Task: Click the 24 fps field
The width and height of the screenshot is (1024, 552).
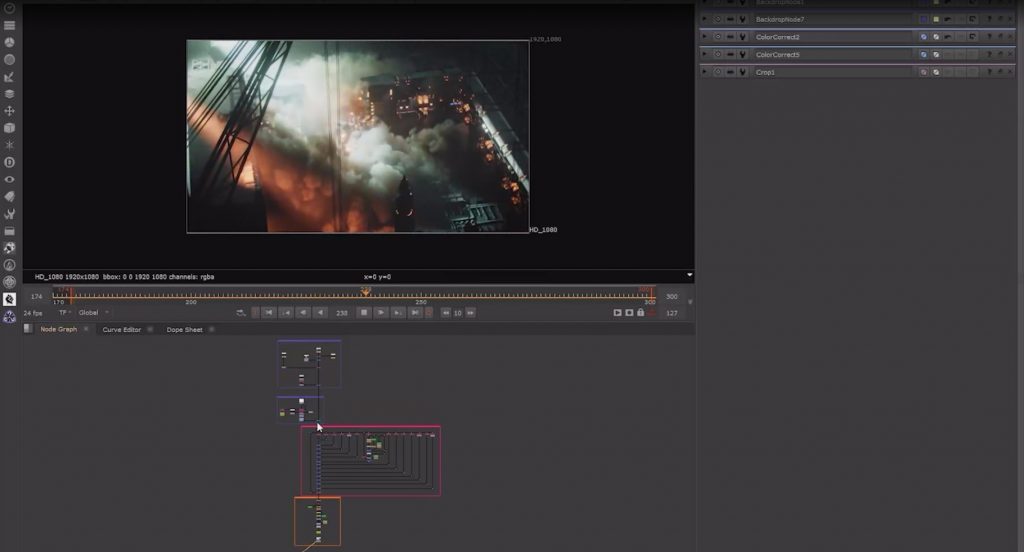Action: tap(33, 313)
